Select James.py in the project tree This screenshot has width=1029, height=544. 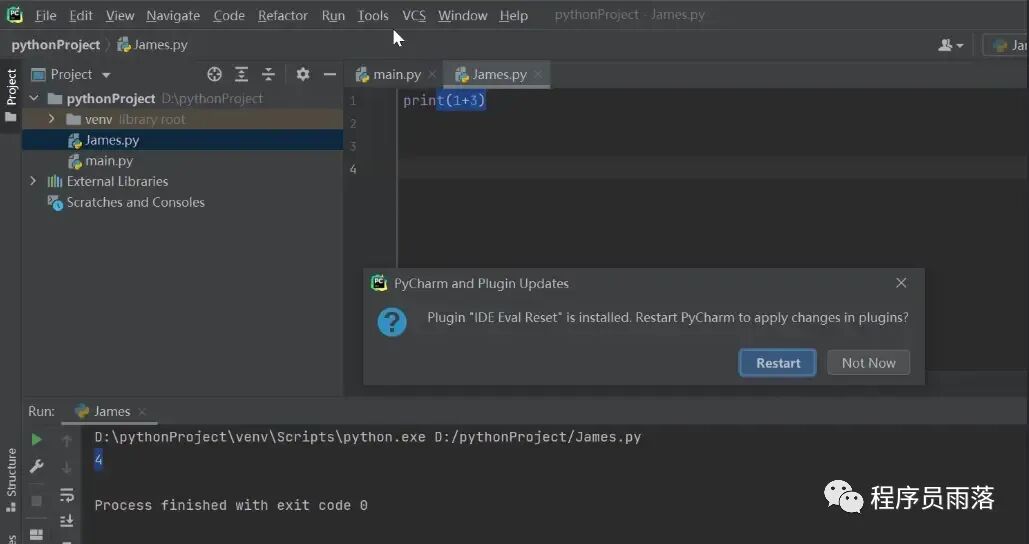point(182,140)
